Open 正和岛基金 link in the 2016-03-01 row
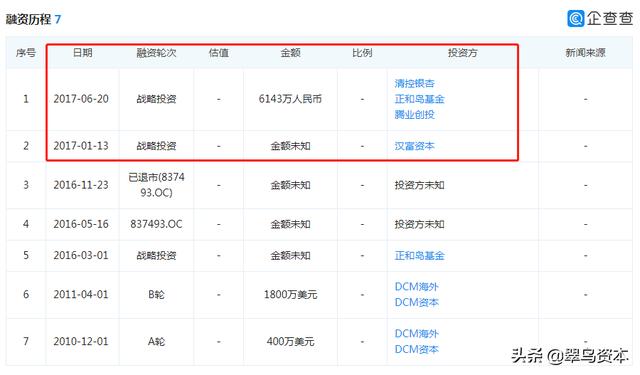The height and width of the screenshot is (375, 640). 419,256
